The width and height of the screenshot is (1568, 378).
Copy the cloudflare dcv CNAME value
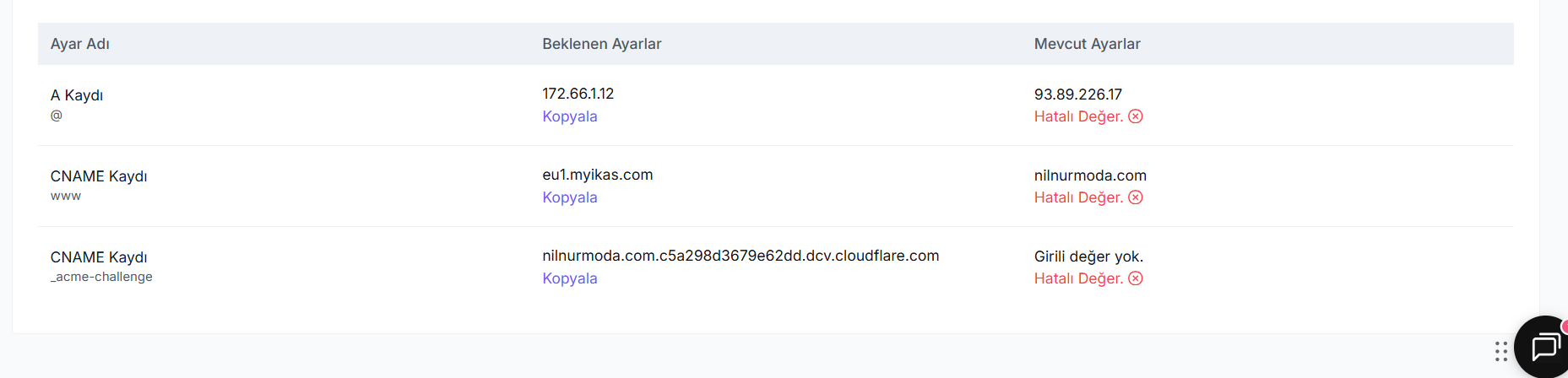[570, 278]
